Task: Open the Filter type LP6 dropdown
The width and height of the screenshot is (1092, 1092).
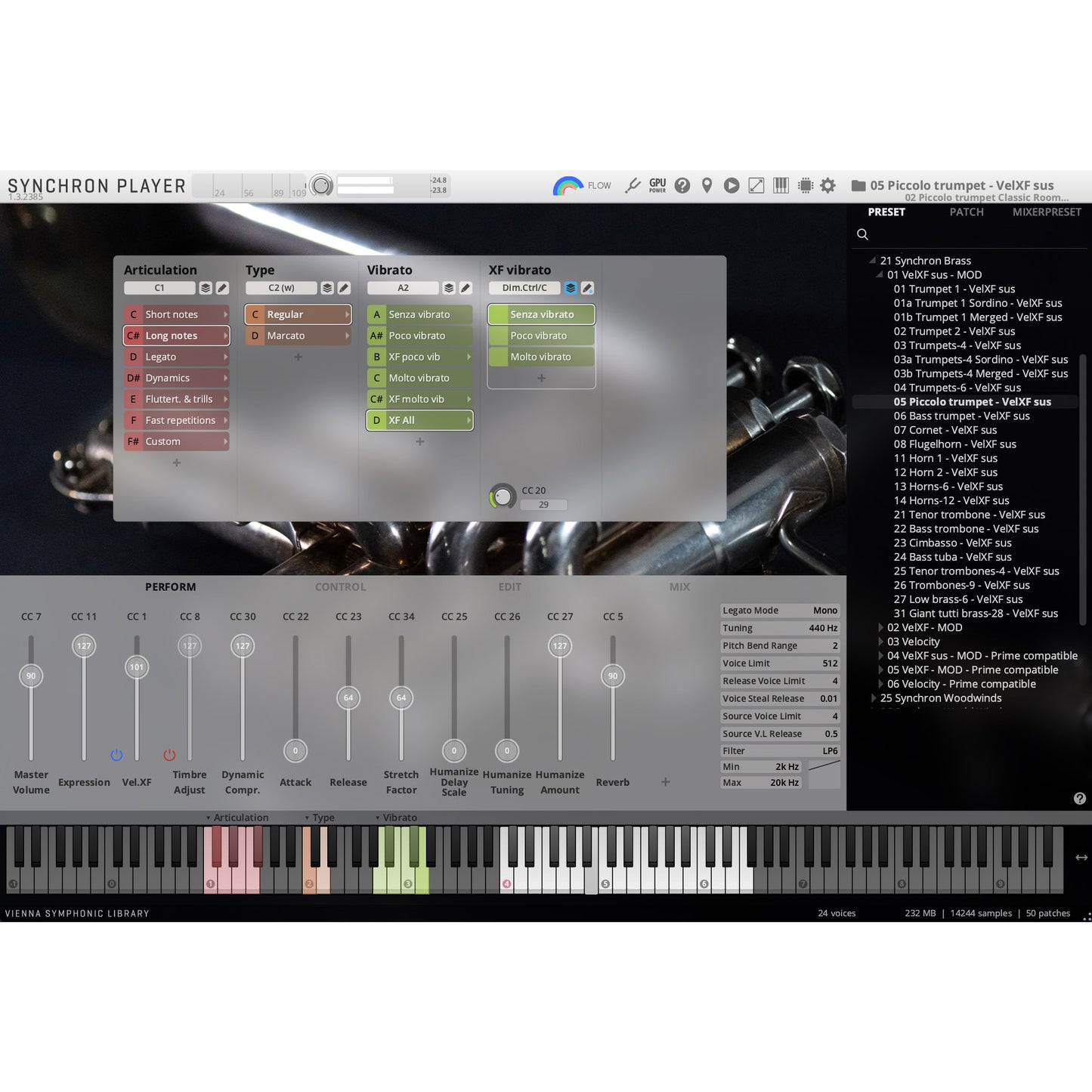Action: (780, 750)
